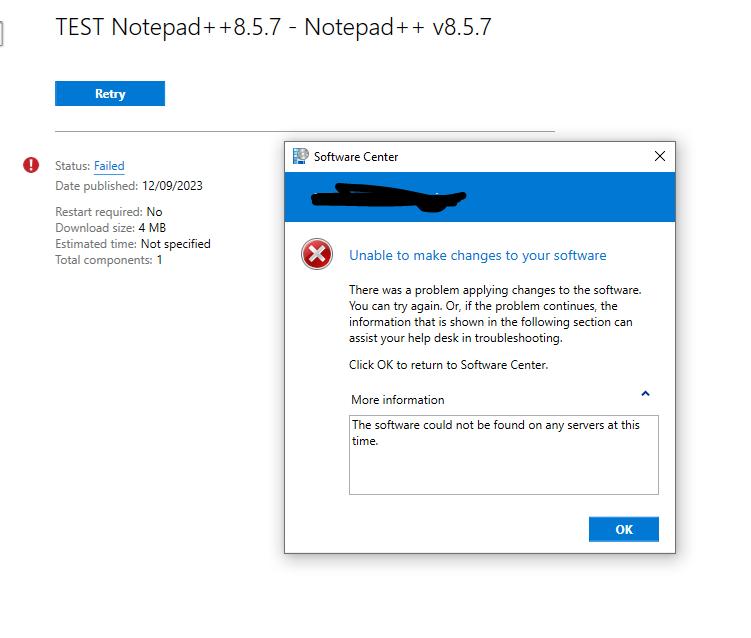Click OK in the Software Center dialog
Screen dimensions: 751x638
coord(624,529)
